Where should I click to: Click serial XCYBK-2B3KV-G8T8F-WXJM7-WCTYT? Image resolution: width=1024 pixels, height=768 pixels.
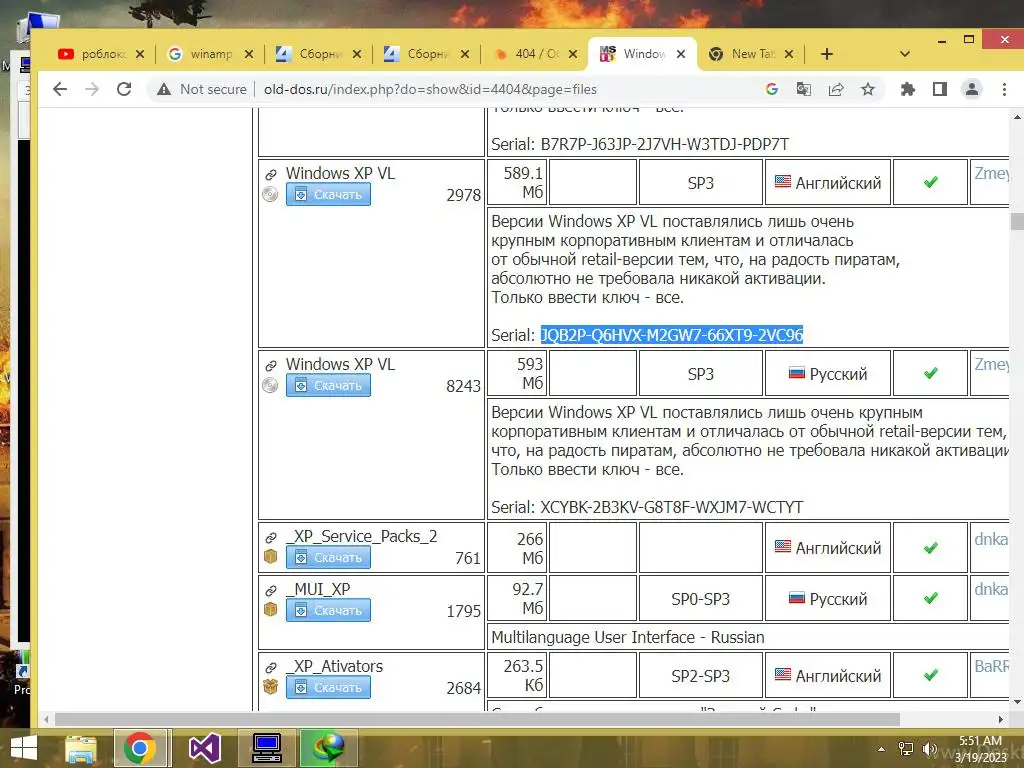(x=671, y=507)
